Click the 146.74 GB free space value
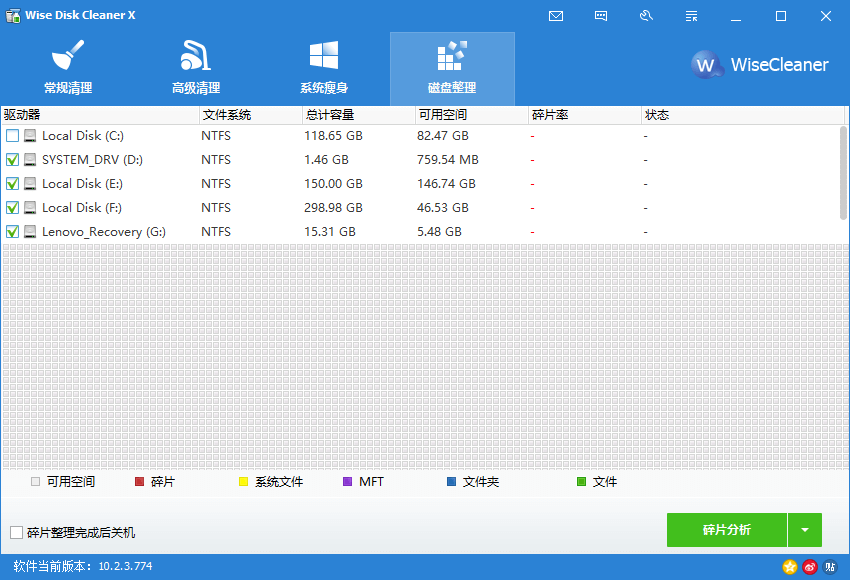This screenshot has width=850, height=580. (x=446, y=184)
